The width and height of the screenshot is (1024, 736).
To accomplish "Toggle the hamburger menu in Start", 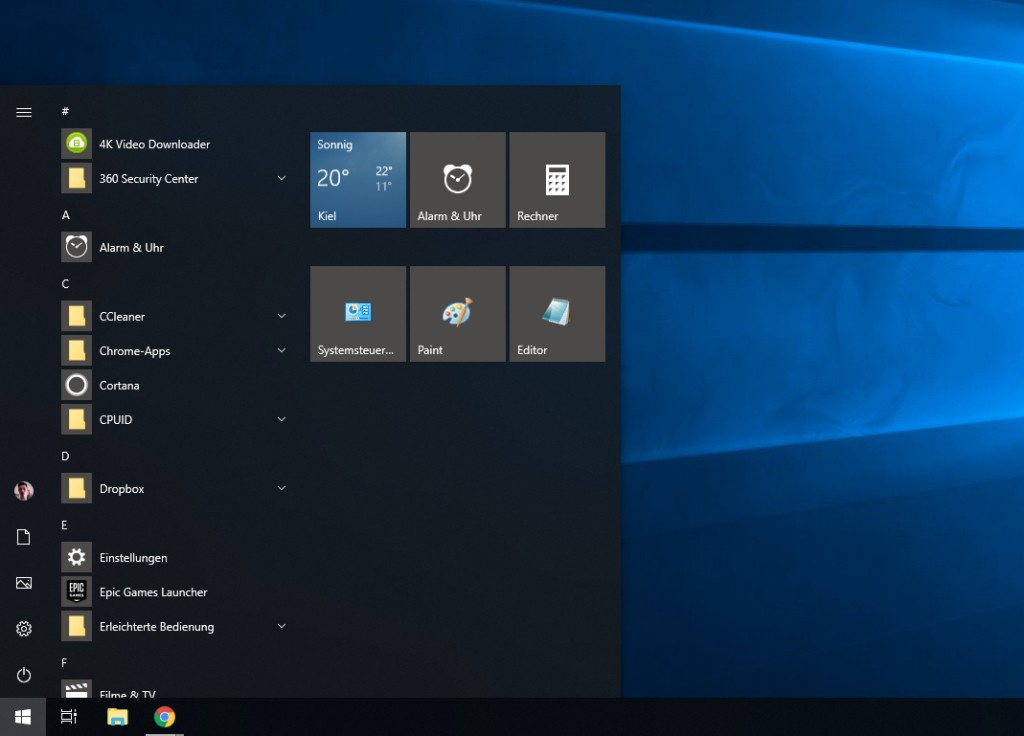I will coord(24,112).
